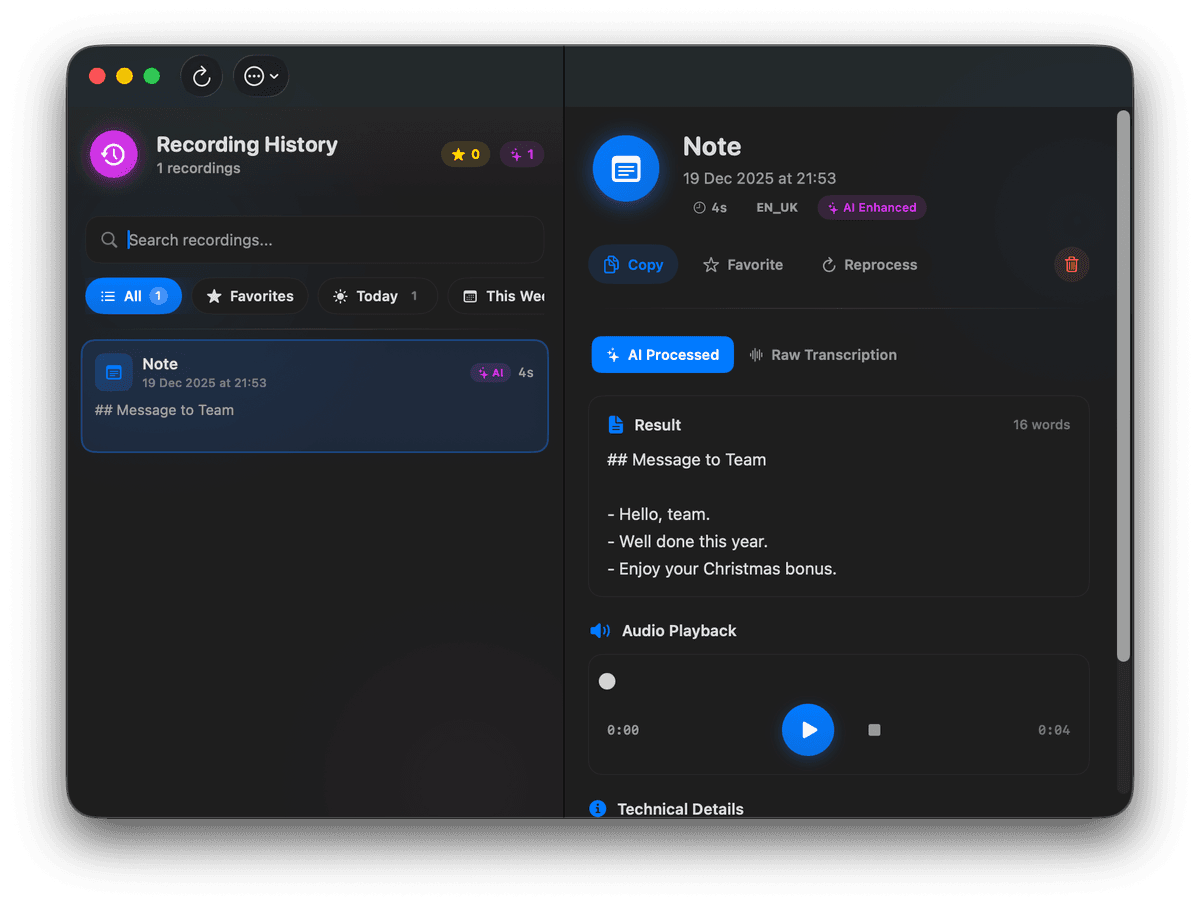Click the magnifier icon in the search bar
1200x906 pixels.
point(110,240)
